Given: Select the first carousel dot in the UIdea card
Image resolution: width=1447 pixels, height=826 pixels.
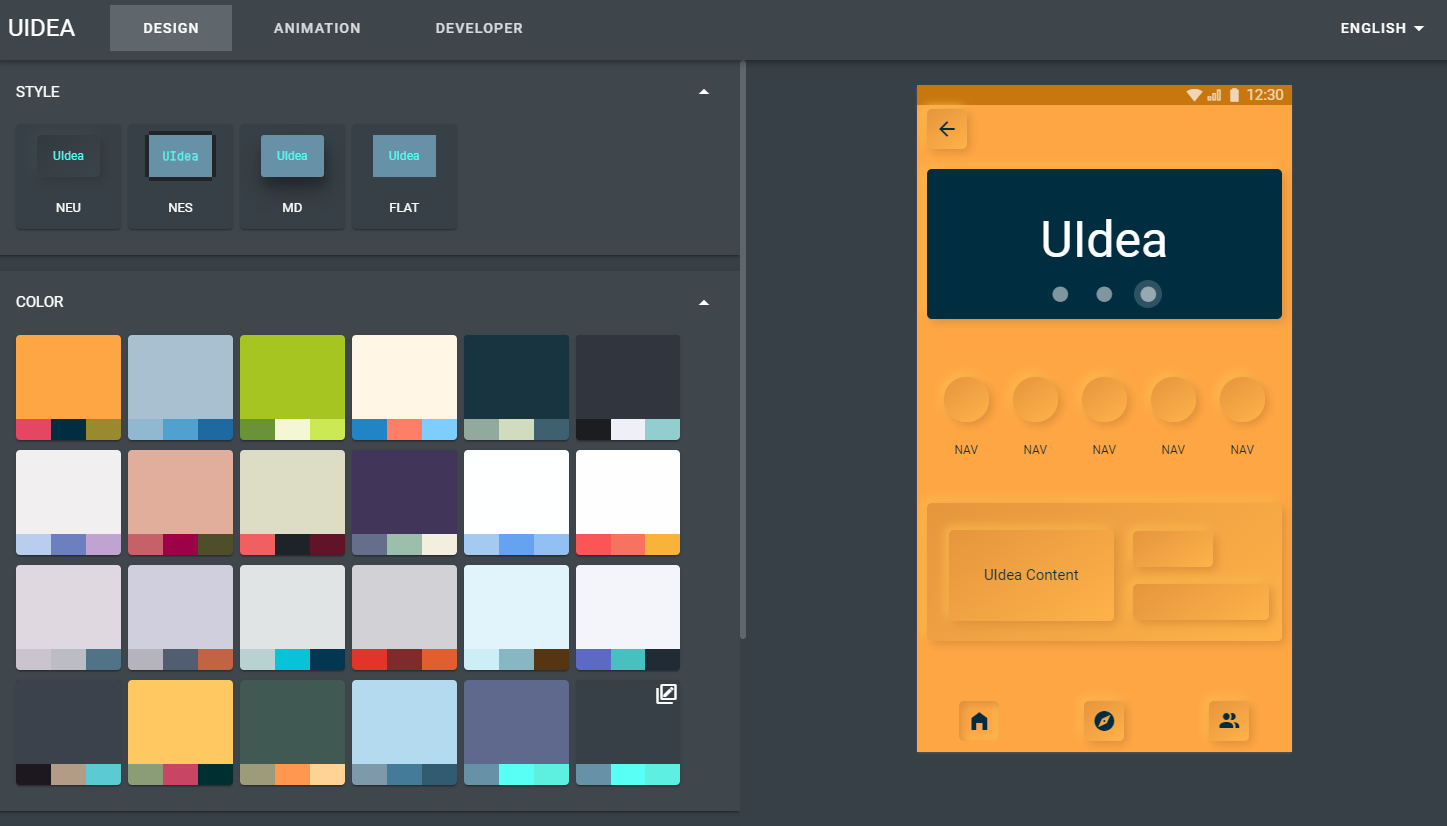Looking at the screenshot, I should pos(1060,293).
